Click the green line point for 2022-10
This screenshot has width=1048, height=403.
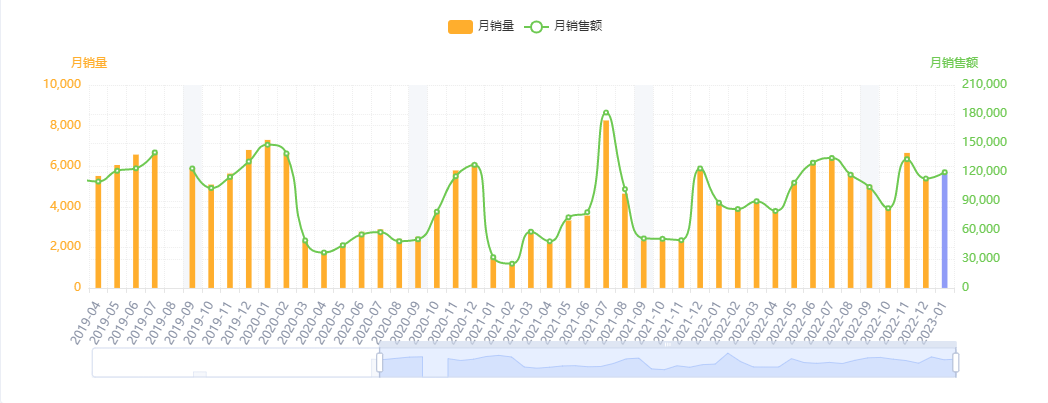(888, 209)
